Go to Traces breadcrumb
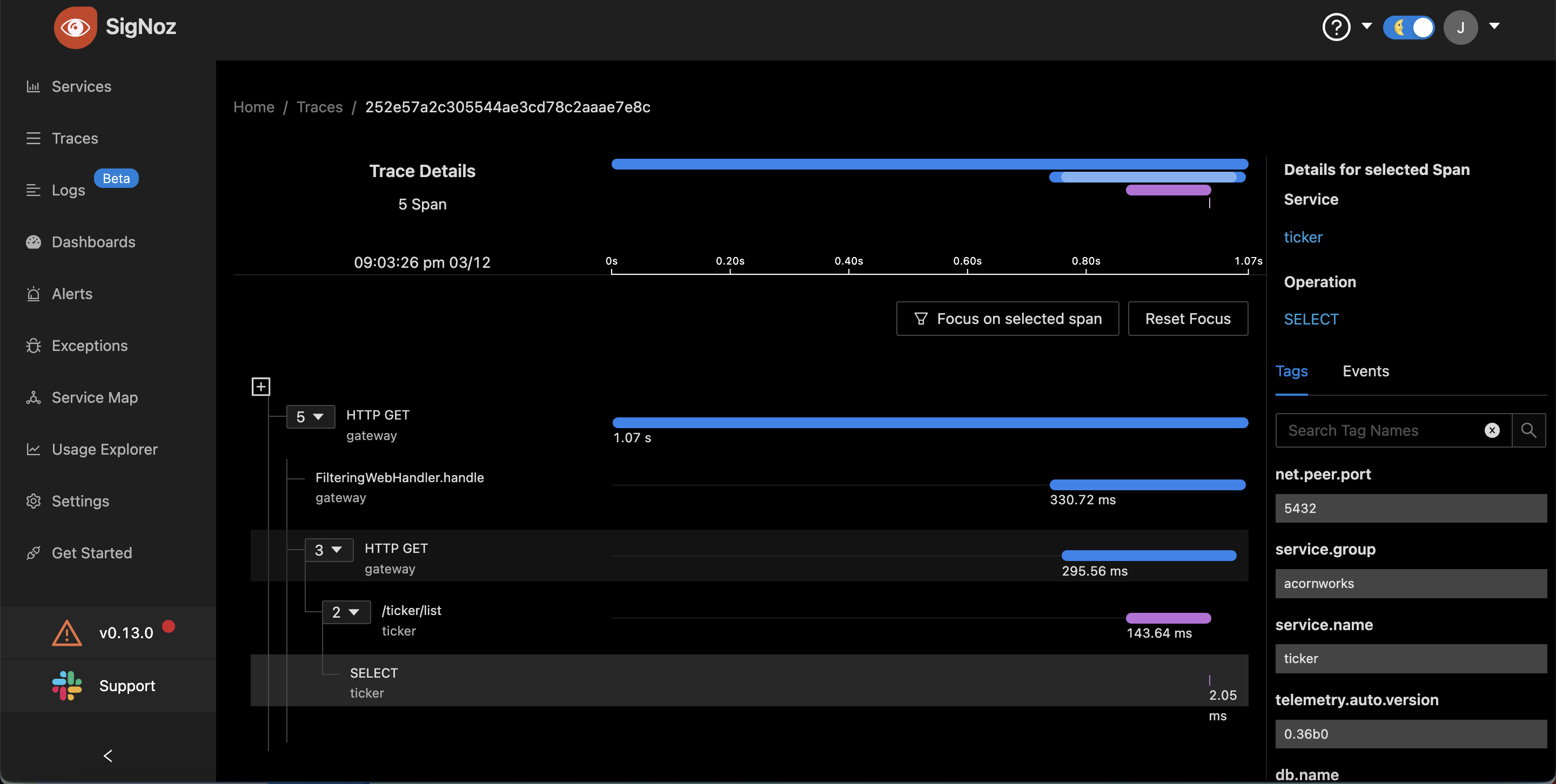The height and width of the screenshot is (784, 1556). (x=319, y=107)
